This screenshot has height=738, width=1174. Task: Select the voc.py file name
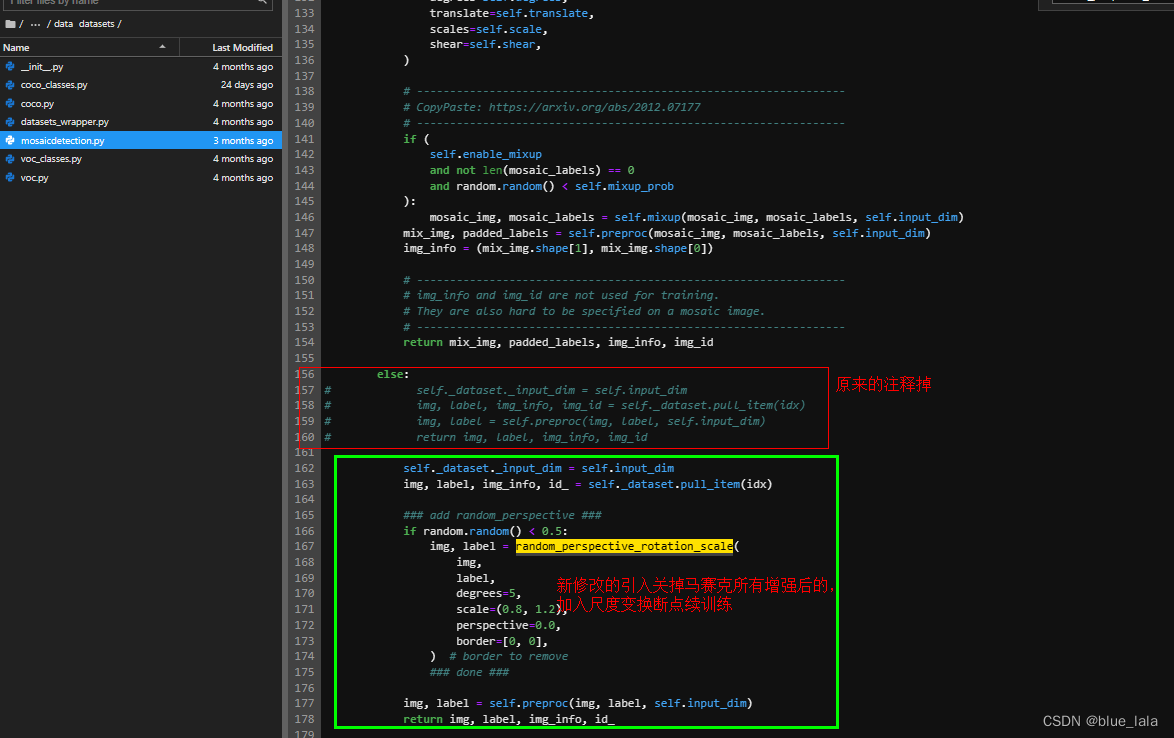tap(34, 177)
